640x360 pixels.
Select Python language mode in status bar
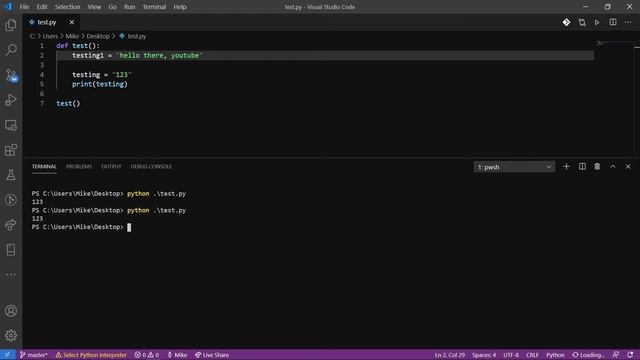[555, 355]
